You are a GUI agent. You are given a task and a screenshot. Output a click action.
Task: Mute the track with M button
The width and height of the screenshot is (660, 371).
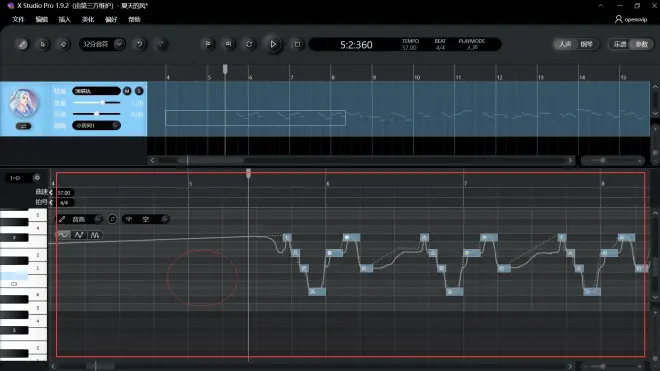[127, 91]
